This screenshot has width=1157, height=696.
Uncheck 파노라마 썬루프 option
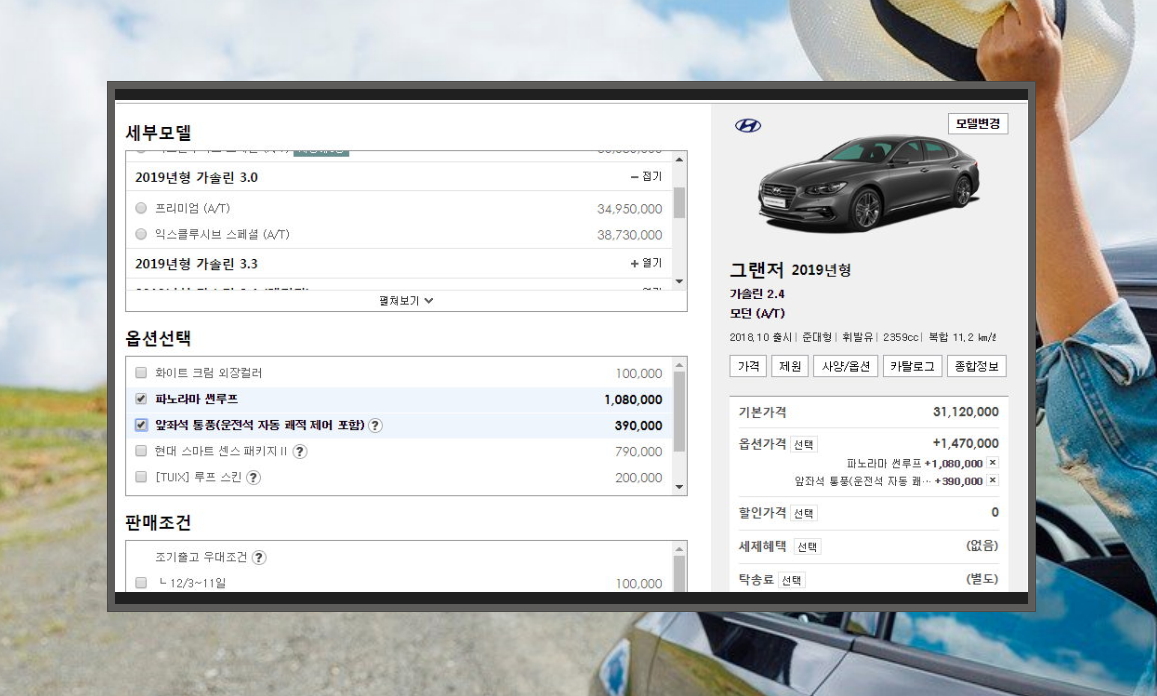pos(141,399)
